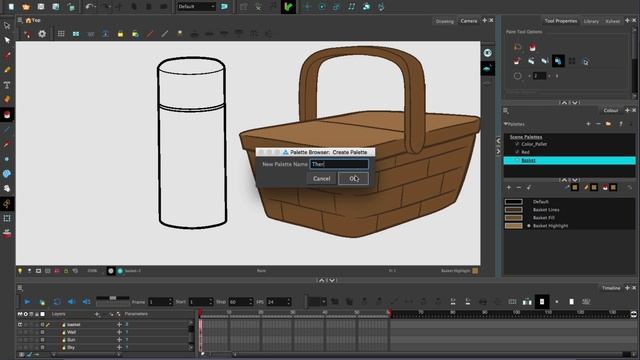Click the red playhead at frame one
This screenshot has height=360, width=640.
pyautogui.click(x=200, y=313)
